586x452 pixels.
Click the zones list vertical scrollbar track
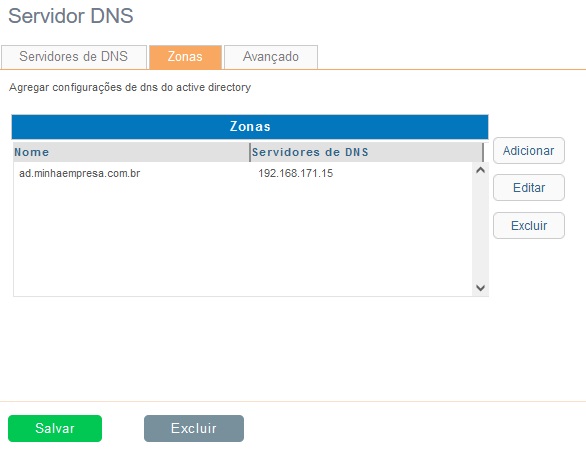click(481, 229)
